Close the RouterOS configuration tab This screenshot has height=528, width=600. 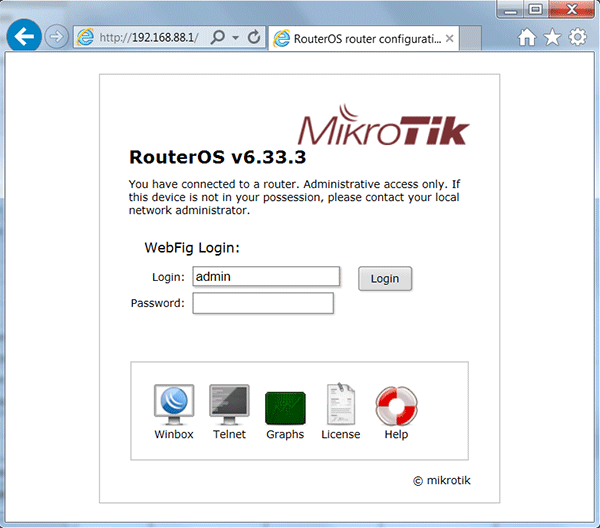[x=450, y=38]
